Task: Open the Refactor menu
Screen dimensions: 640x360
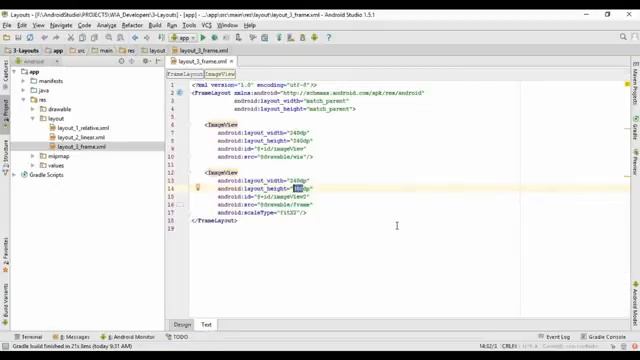Action: pyautogui.click(x=132, y=25)
